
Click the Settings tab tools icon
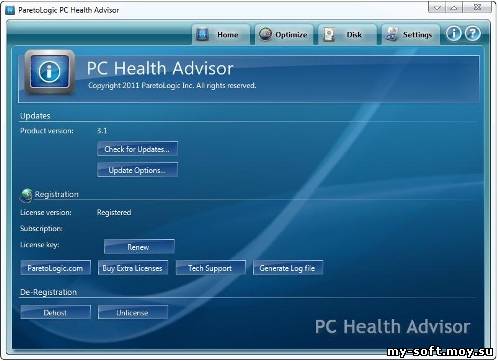coord(392,34)
